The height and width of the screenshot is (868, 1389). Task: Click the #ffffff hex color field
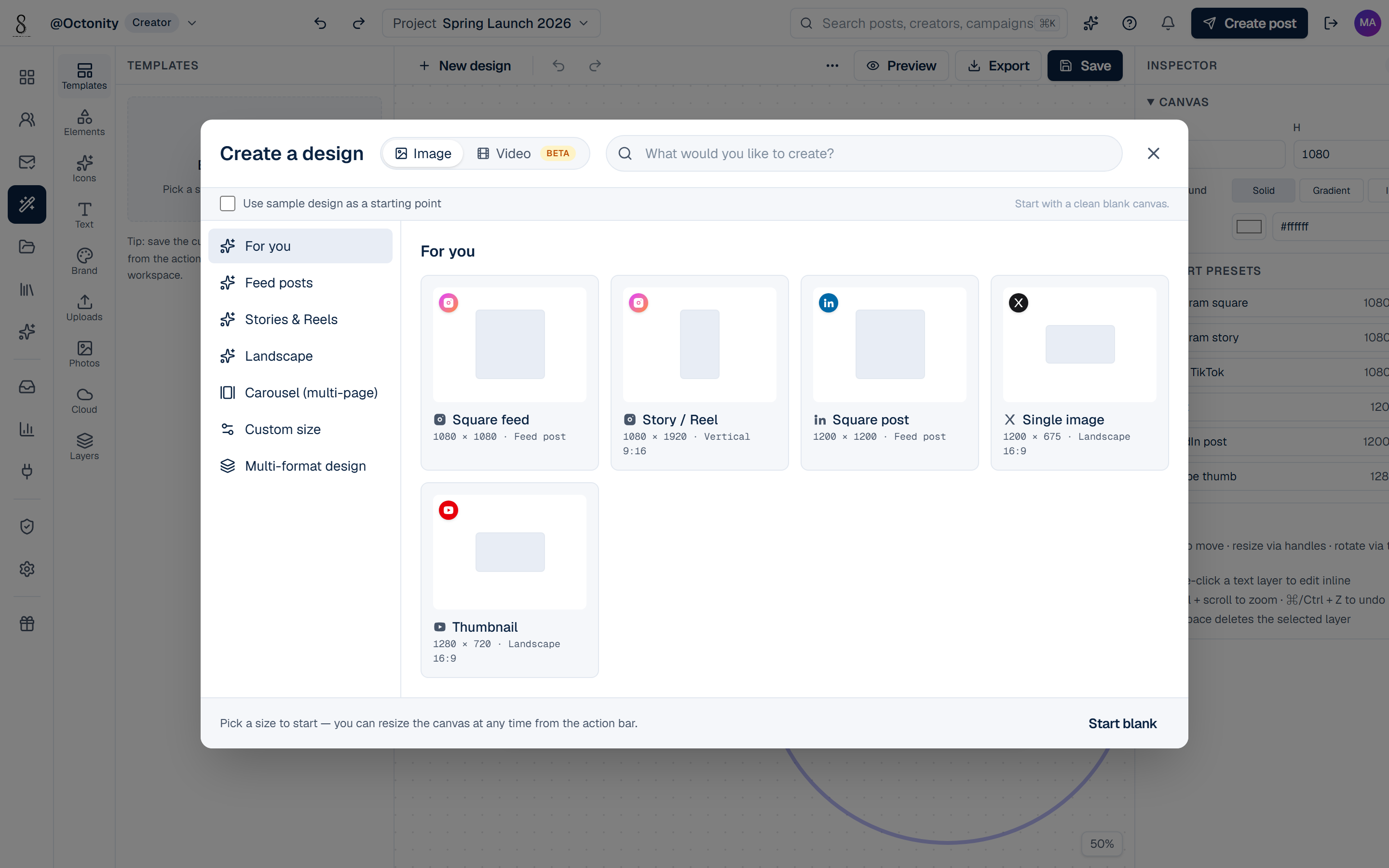pos(1331,226)
